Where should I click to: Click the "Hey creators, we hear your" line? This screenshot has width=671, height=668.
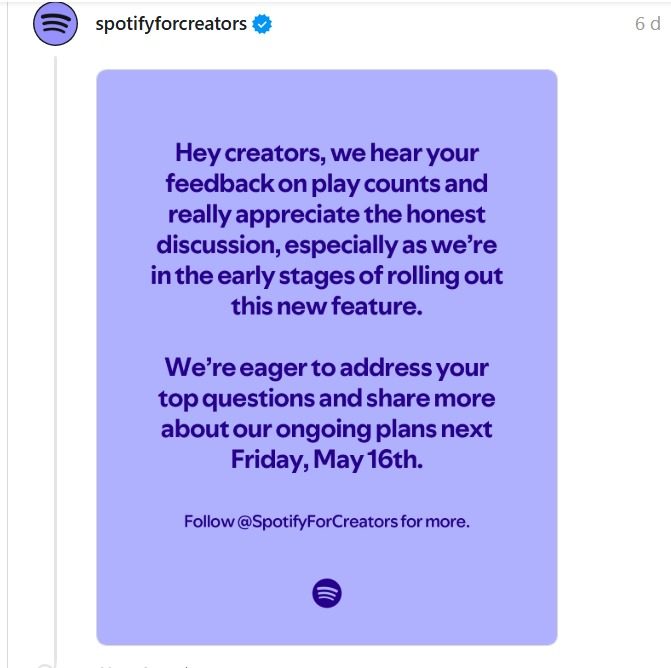click(x=327, y=154)
